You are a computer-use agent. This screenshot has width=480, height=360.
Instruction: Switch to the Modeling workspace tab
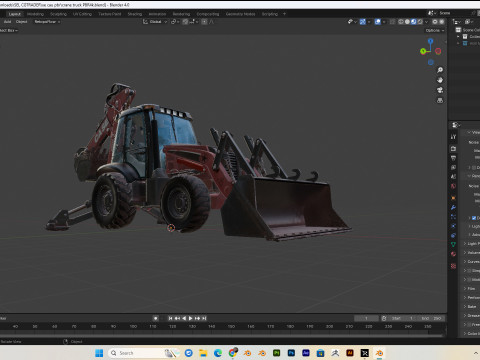pos(35,14)
